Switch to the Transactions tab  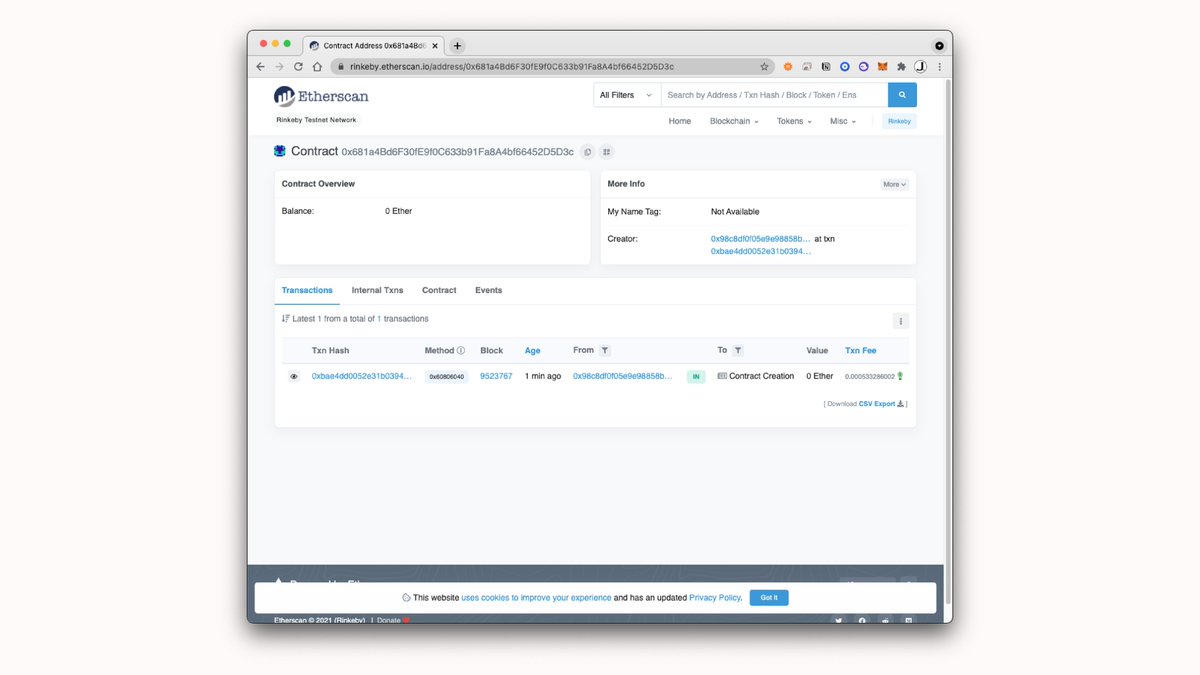coord(307,290)
